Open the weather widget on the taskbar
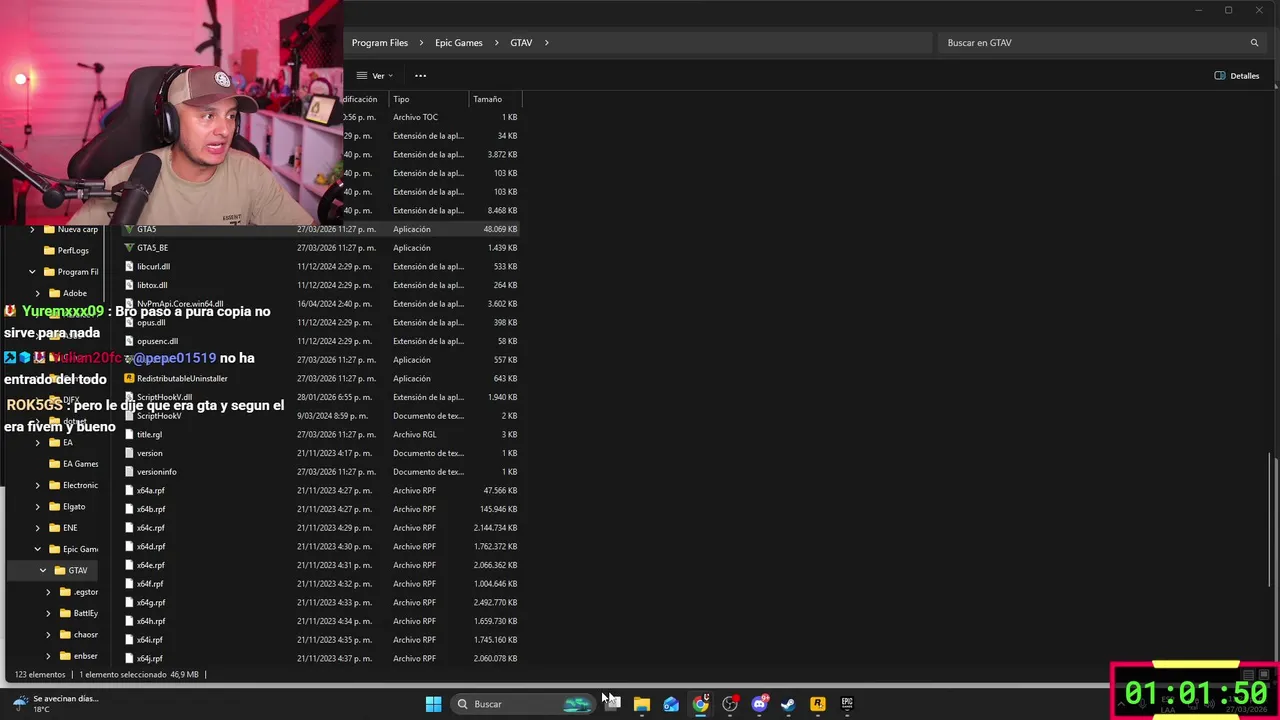Image resolution: width=1280 pixels, height=720 pixels. pyautogui.click(x=55, y=704)
